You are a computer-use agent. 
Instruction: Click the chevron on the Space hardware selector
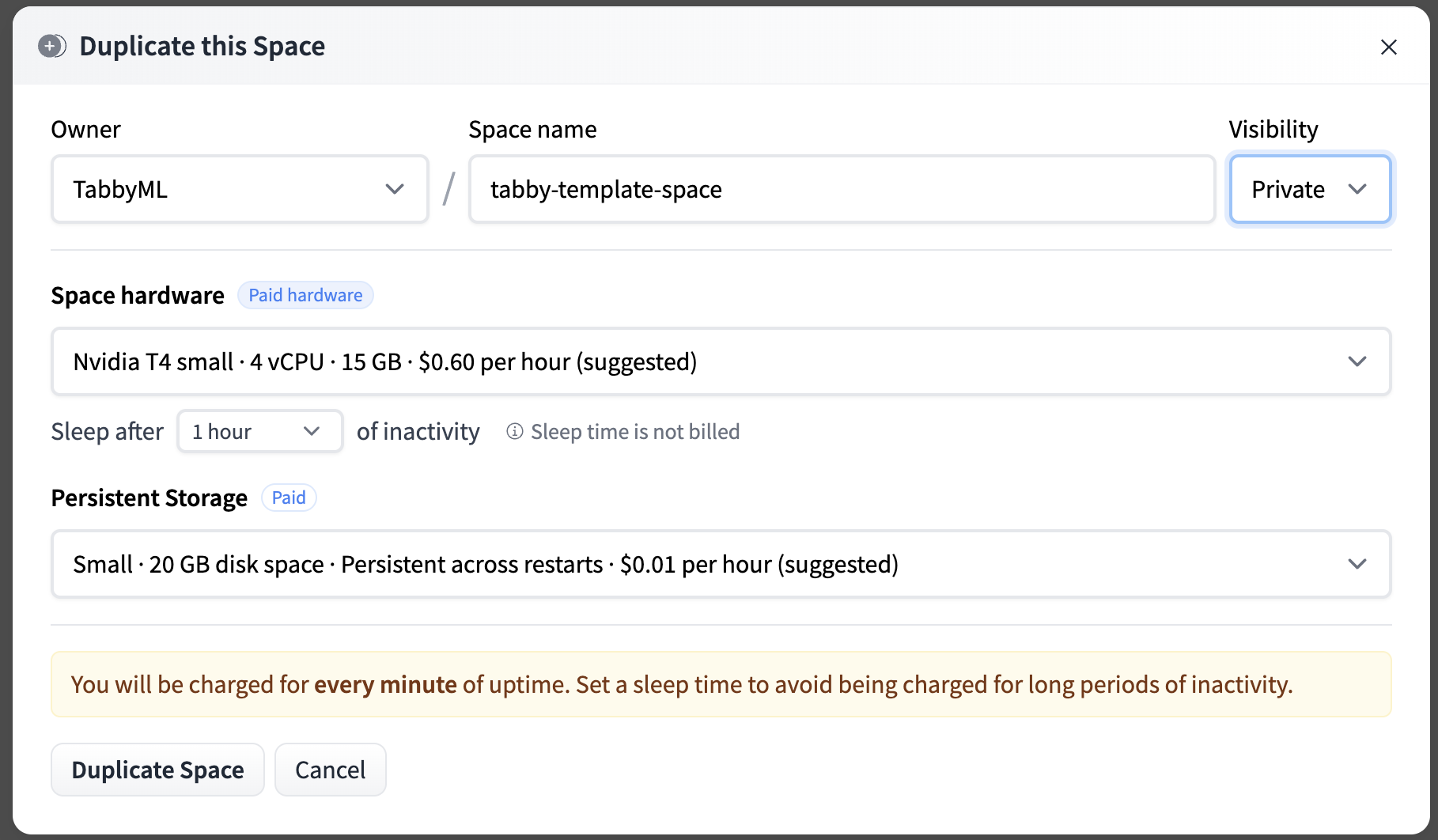(x=1358, y=361)
